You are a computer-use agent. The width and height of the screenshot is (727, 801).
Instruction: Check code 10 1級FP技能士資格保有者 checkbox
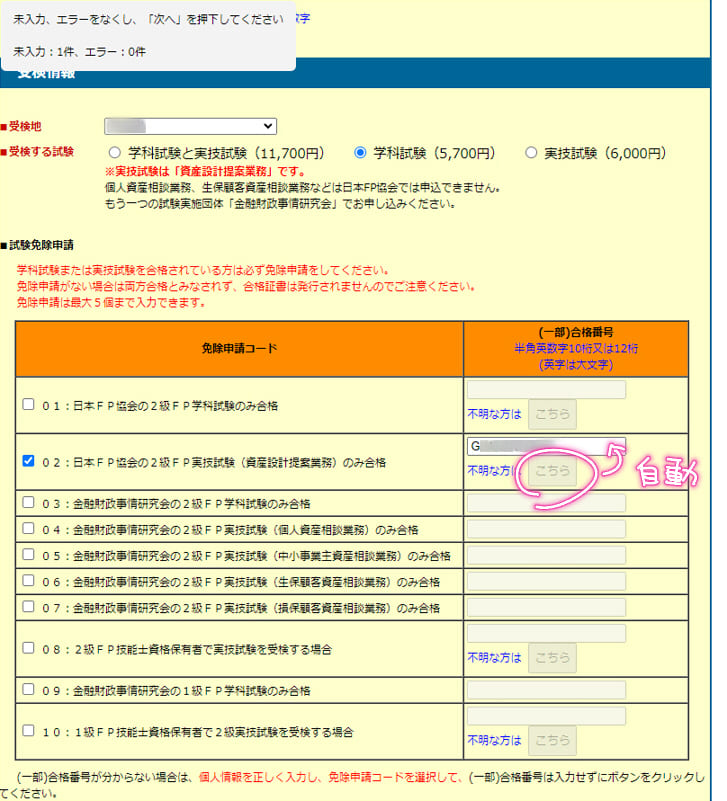(x=28, y=732)
